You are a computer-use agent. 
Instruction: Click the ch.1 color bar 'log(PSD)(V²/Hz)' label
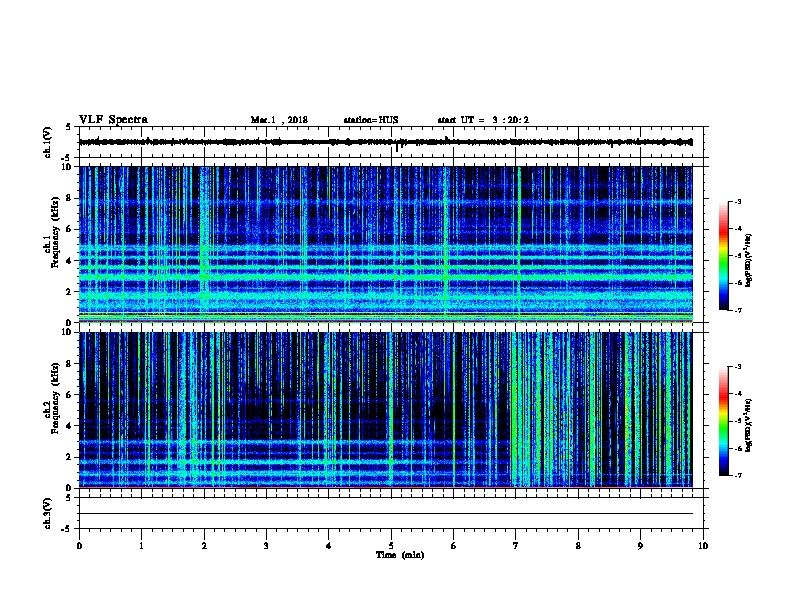[749, 261]
